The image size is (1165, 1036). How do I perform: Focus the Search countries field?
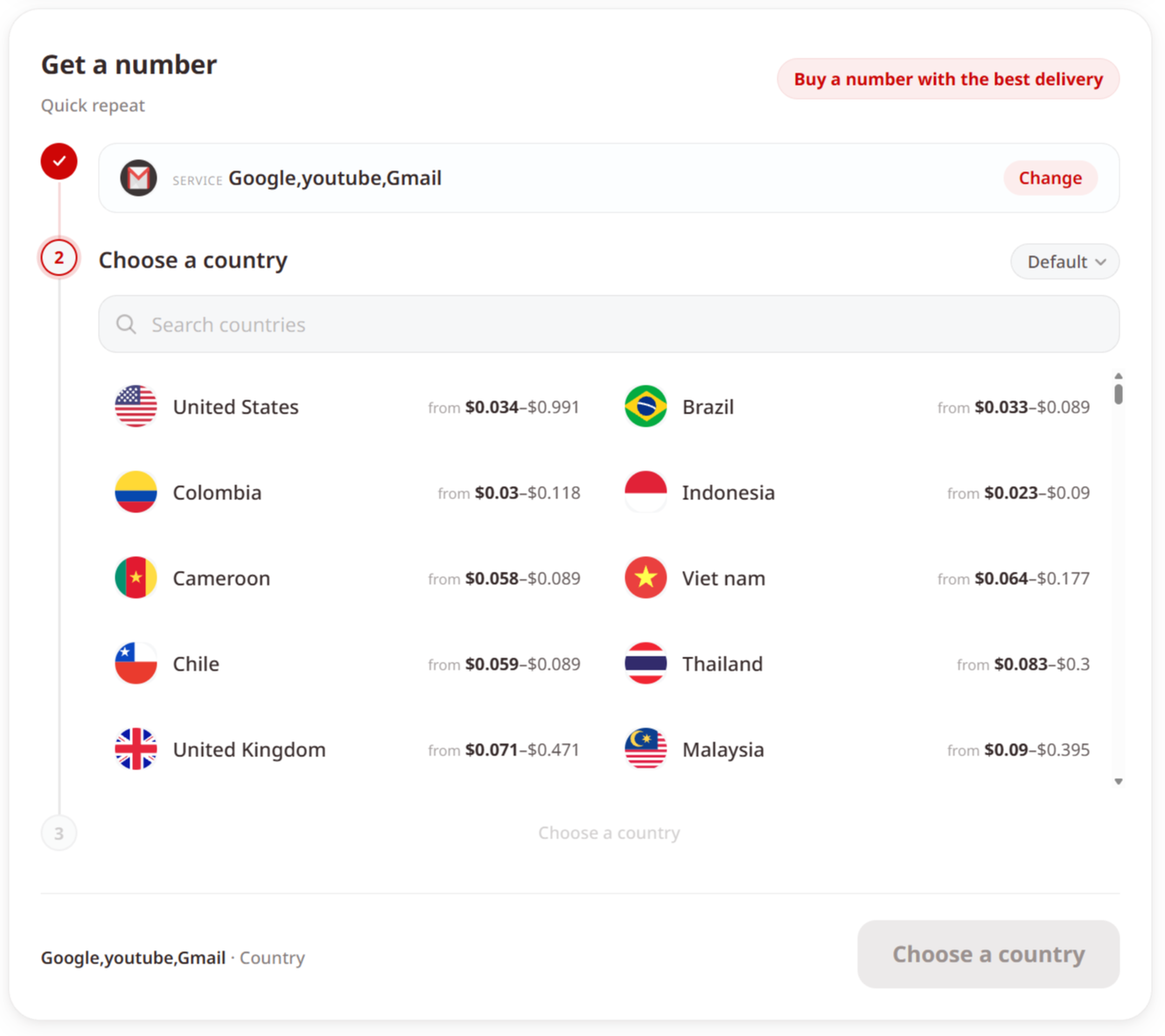pos(609,324)
